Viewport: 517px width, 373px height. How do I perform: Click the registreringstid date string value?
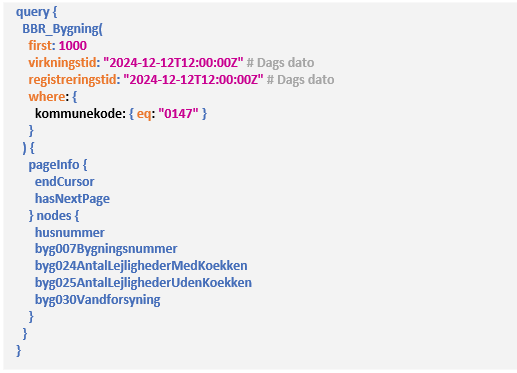click(193, 80)
